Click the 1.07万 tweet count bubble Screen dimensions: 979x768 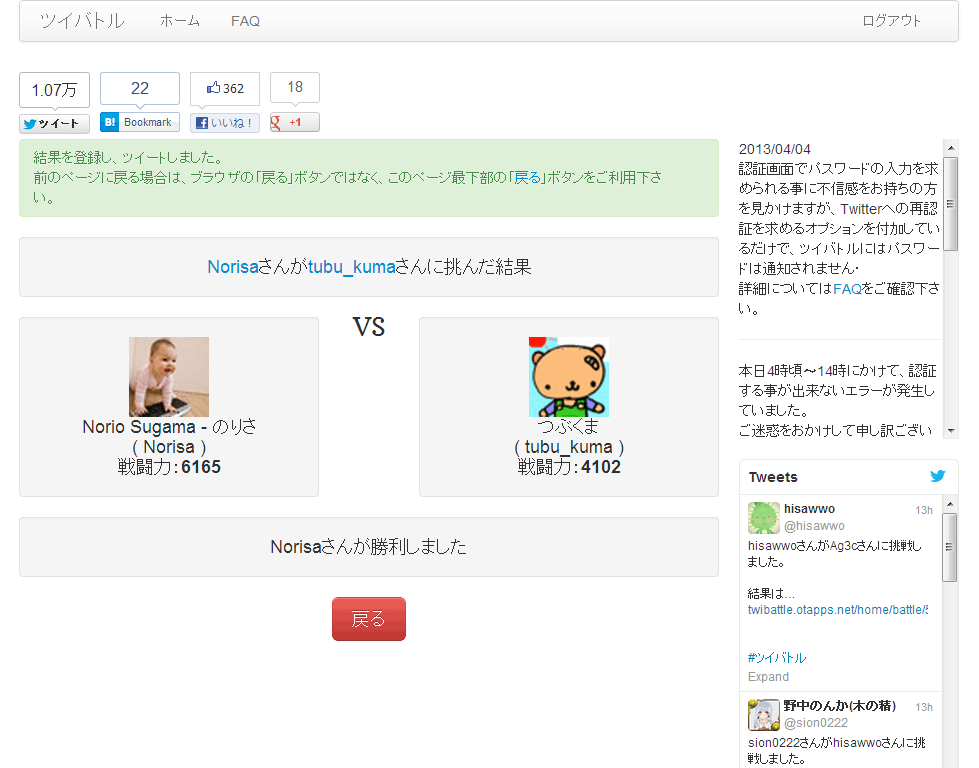[54, 90]
